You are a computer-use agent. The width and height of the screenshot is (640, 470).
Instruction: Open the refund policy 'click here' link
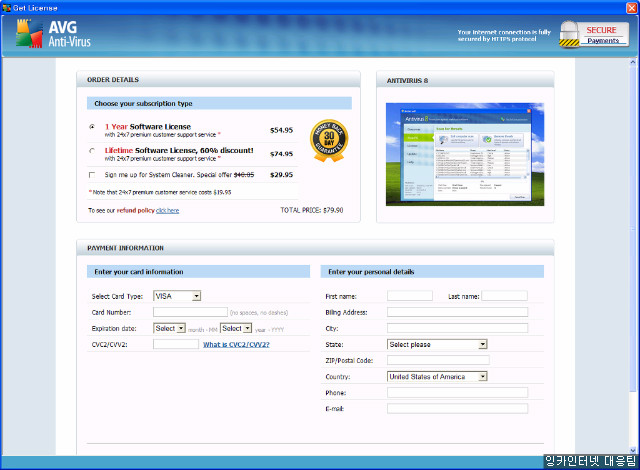[167, 211]
